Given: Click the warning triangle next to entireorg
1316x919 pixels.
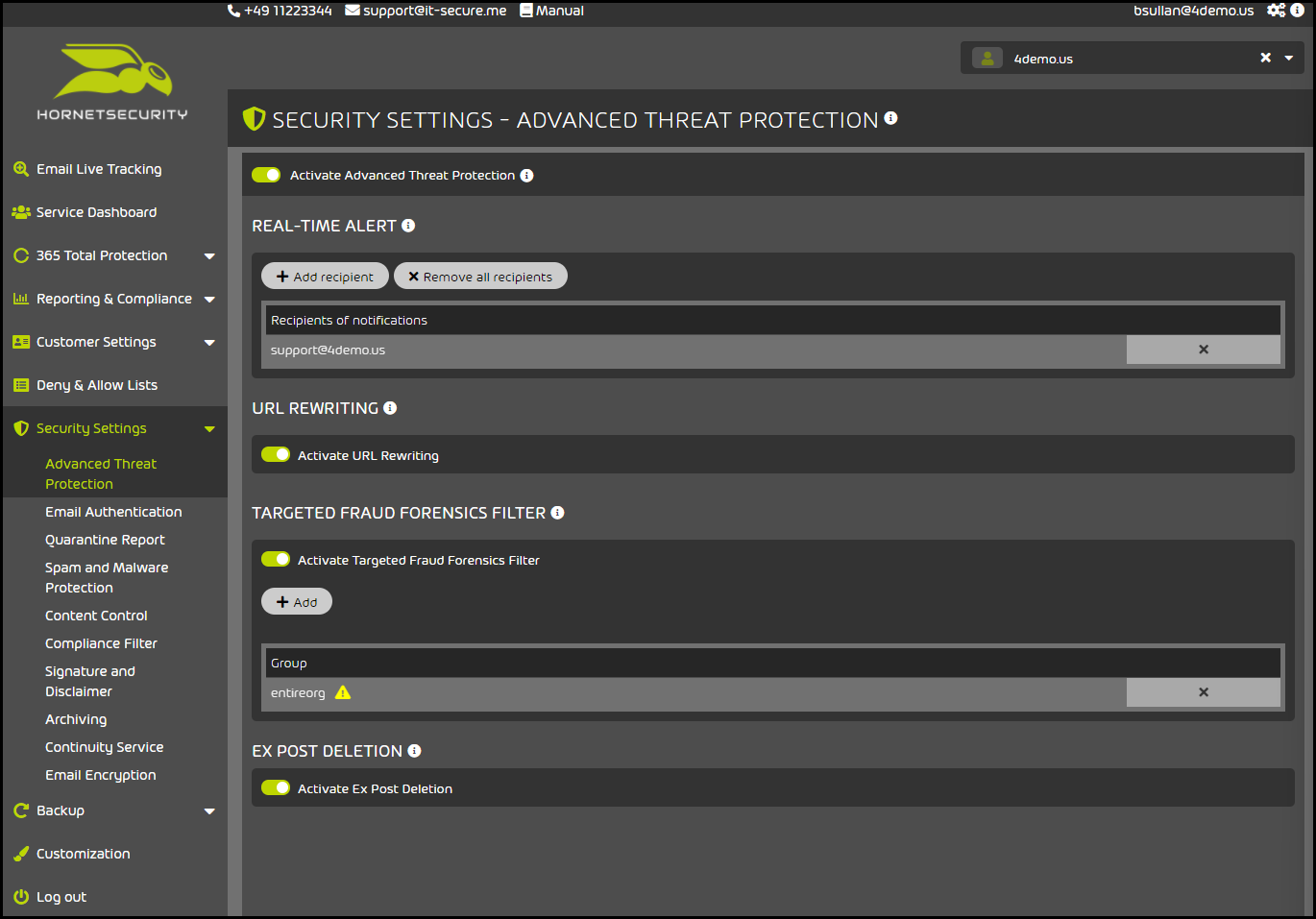Looking at the screenshot, I should click(343, 692).
